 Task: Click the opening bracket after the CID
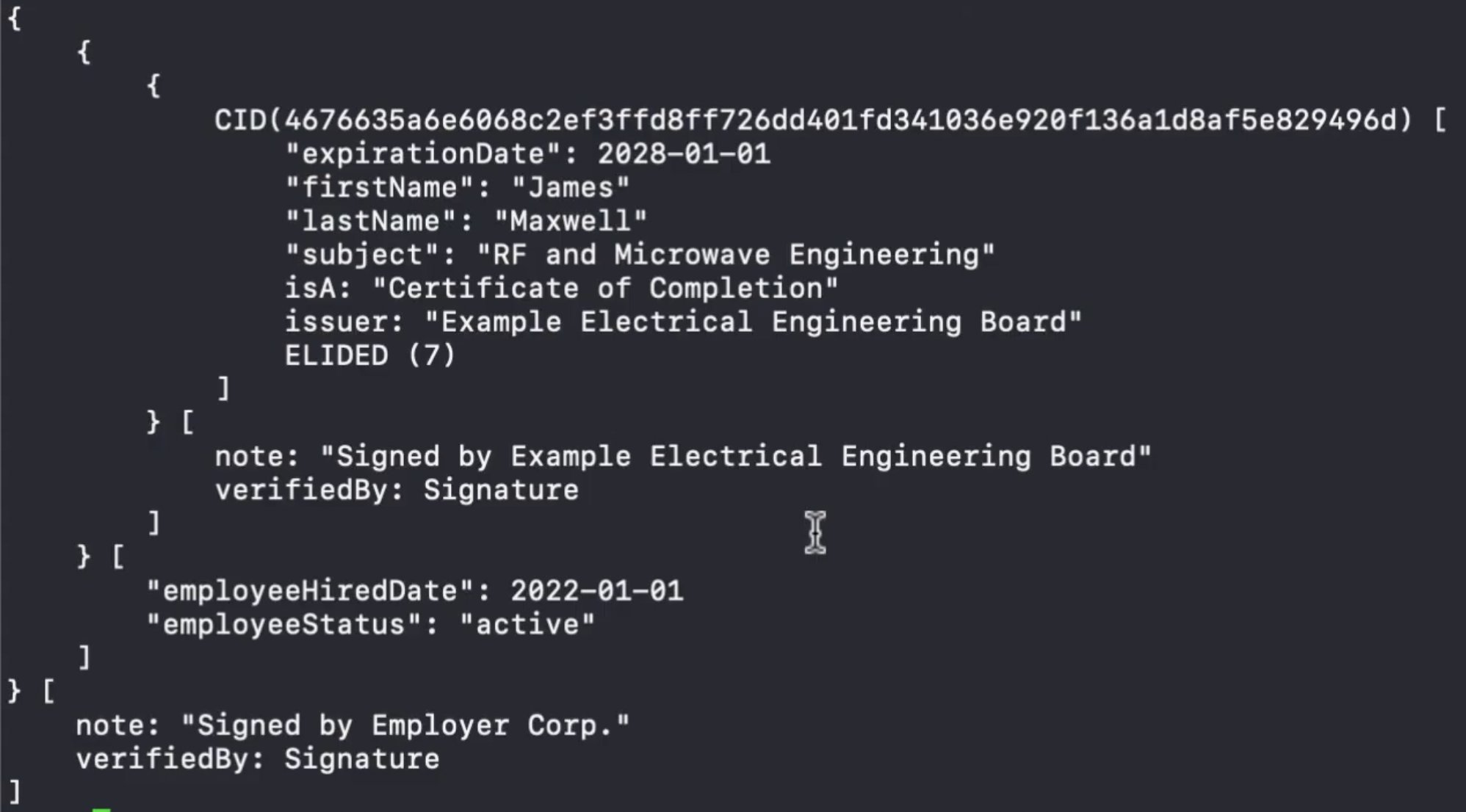(1440, 120)
